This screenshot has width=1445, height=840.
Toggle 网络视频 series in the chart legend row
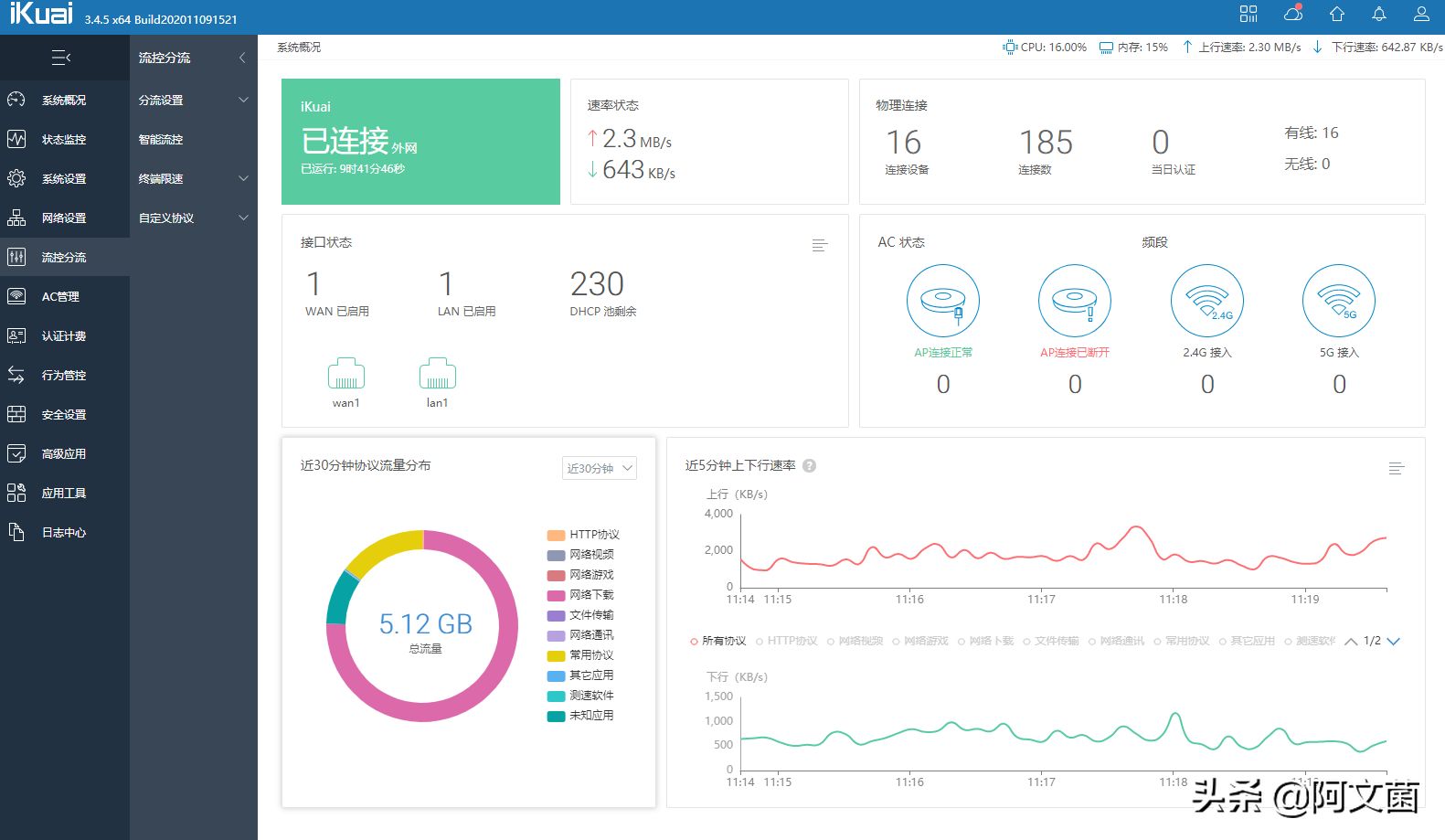[855, 641]
